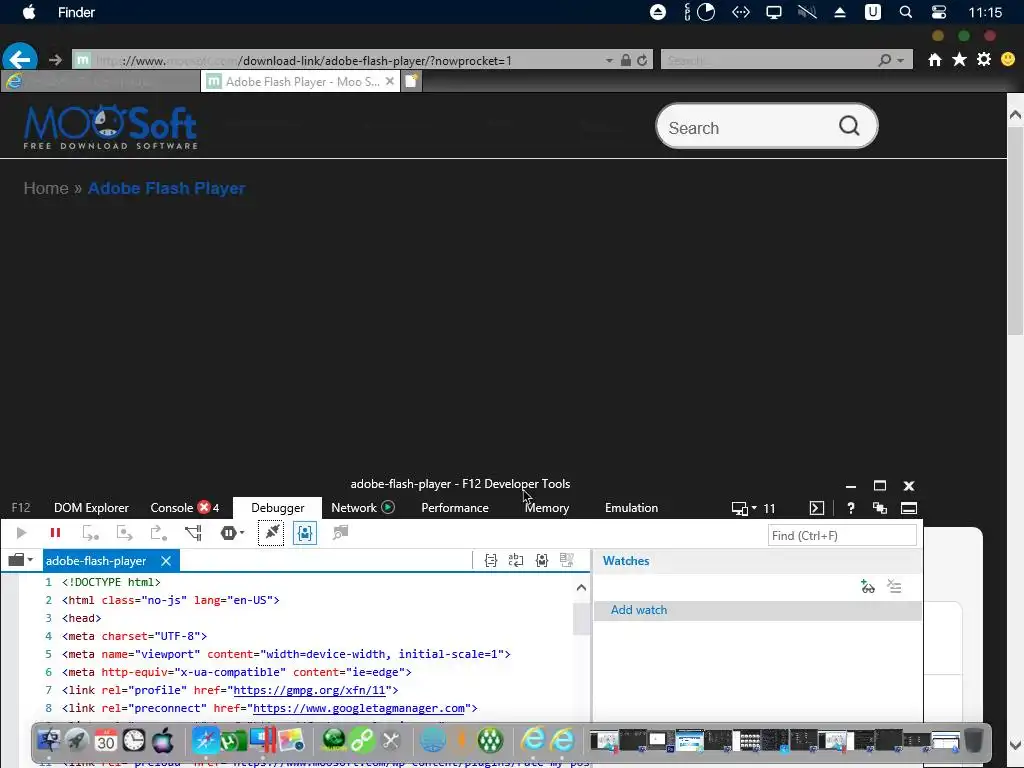Image resolution: width=1024 pixels, height=768 pixels.
Task: Click the browser Home icon
Action: point(935,60)
